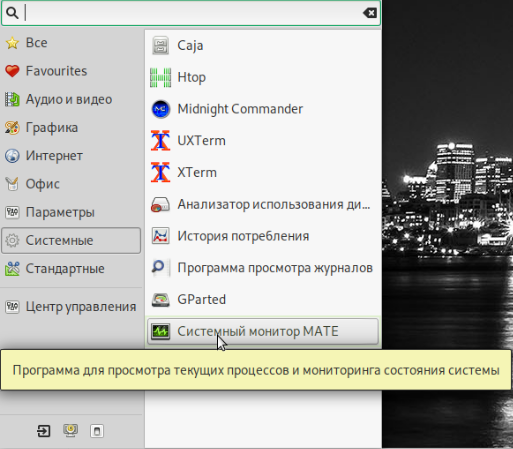Image resolution: width=513 pixels, height=449 pixels.
Task: Click the logout icon at the bottom
Action: click(x=44, y=431)
